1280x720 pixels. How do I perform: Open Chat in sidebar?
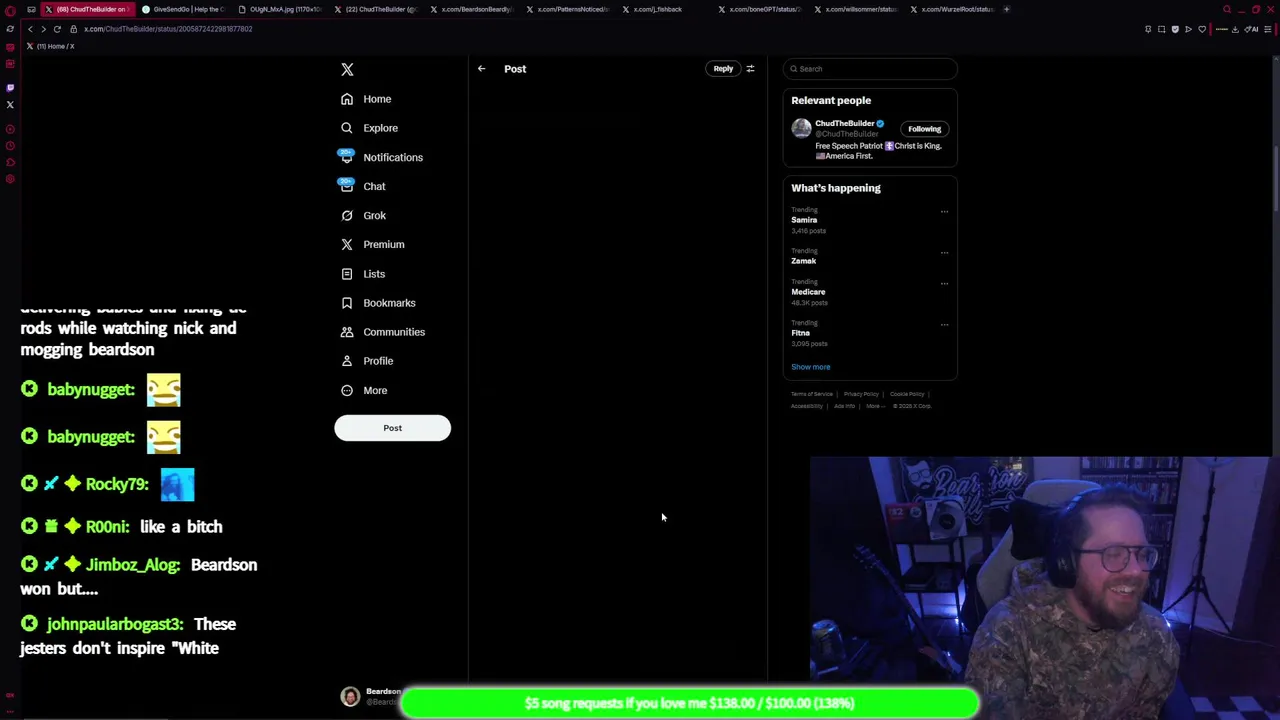coord(363,186)
